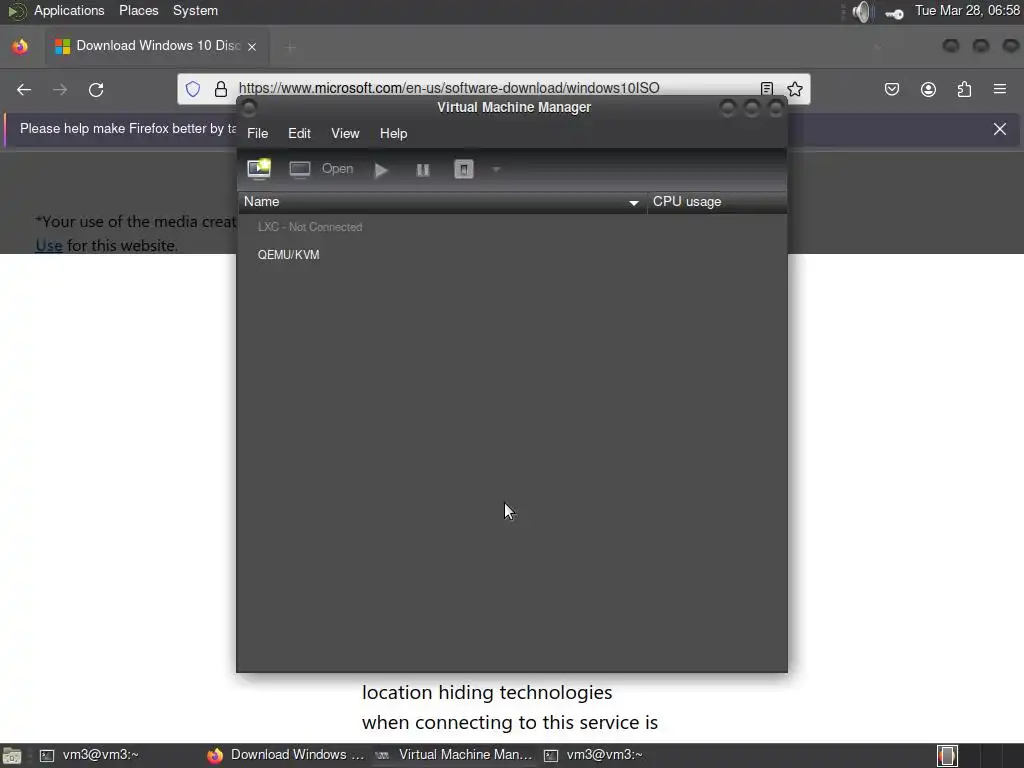Open the View menu in Virtual Machine Manager
This screenshot has width=1024, height=768.
pos(345,133)
